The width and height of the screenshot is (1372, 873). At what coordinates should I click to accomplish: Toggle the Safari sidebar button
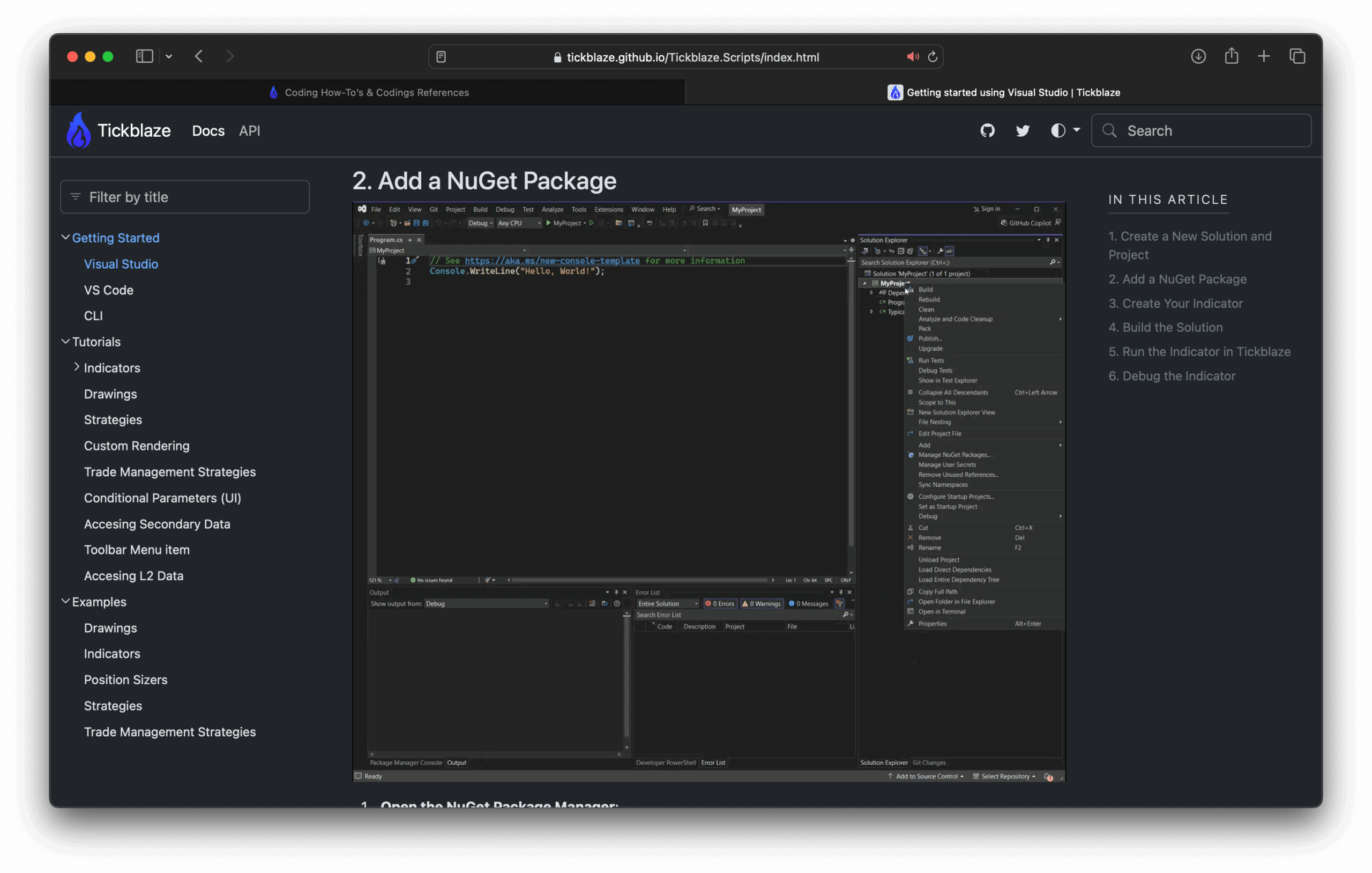pos(144,56)
